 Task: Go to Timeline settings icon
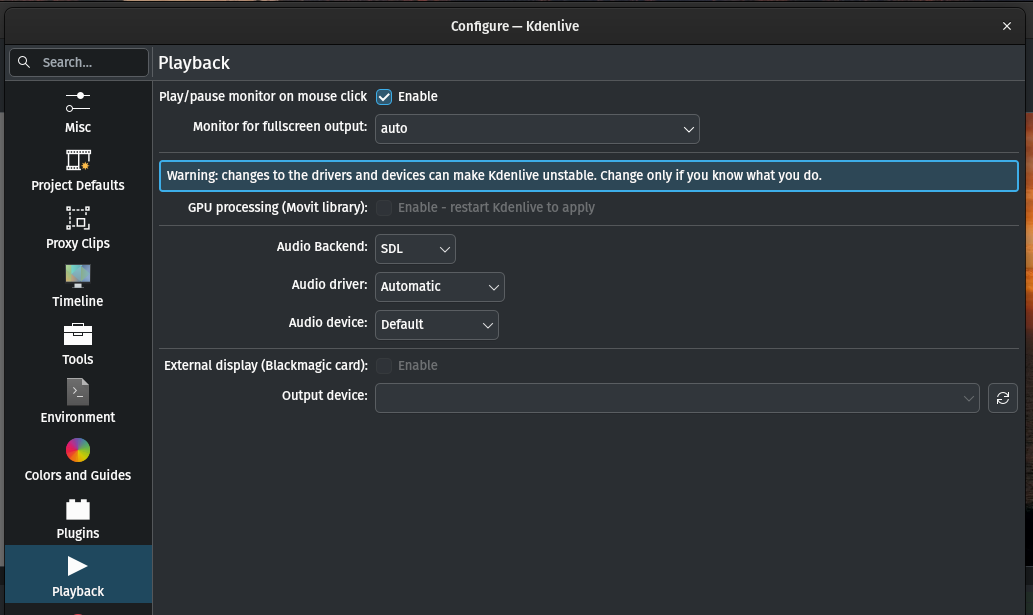[x=78, y=276]
